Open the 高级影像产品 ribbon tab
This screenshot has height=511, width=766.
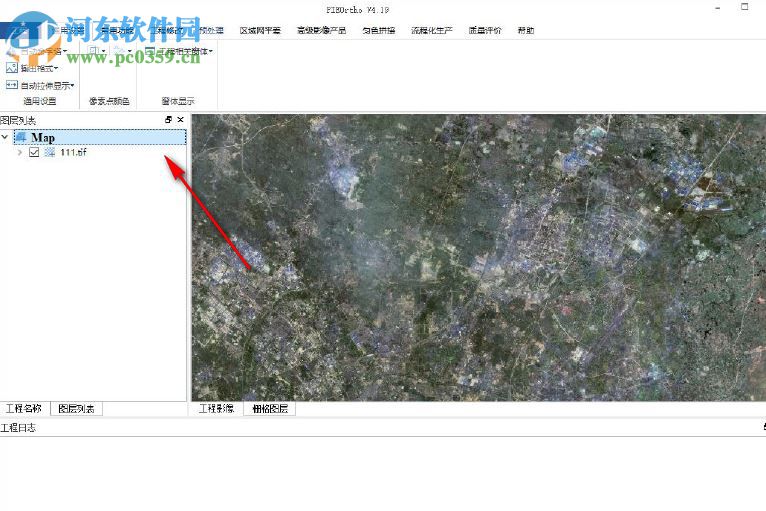(x=321, y=30)
